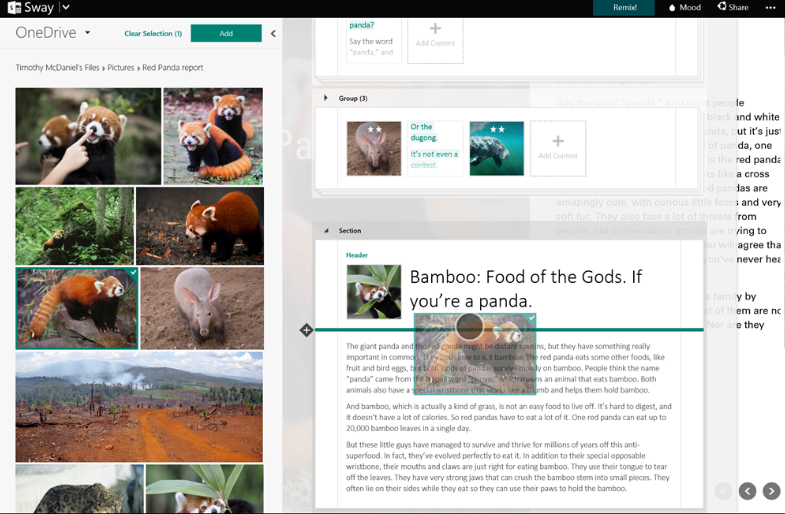This screenshot has width=785, height=514.
Task: Open the OneDrive source dropdown
Action: click(x=87, y=33)
